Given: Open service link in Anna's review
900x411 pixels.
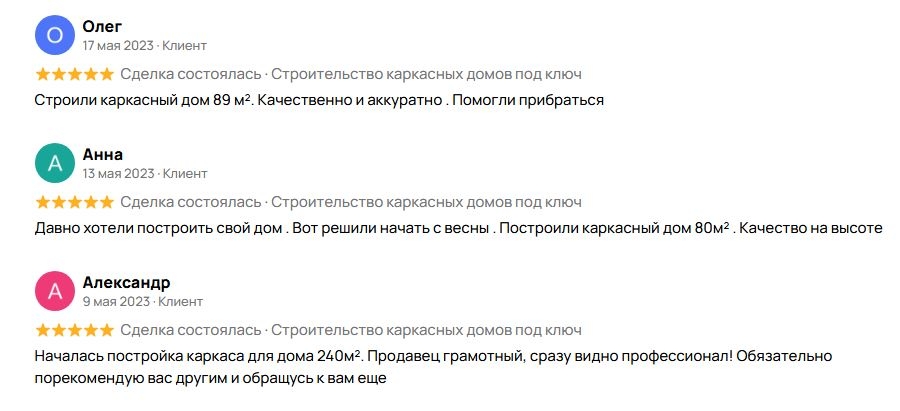Looking at the screenshot, I should [426, 202].
